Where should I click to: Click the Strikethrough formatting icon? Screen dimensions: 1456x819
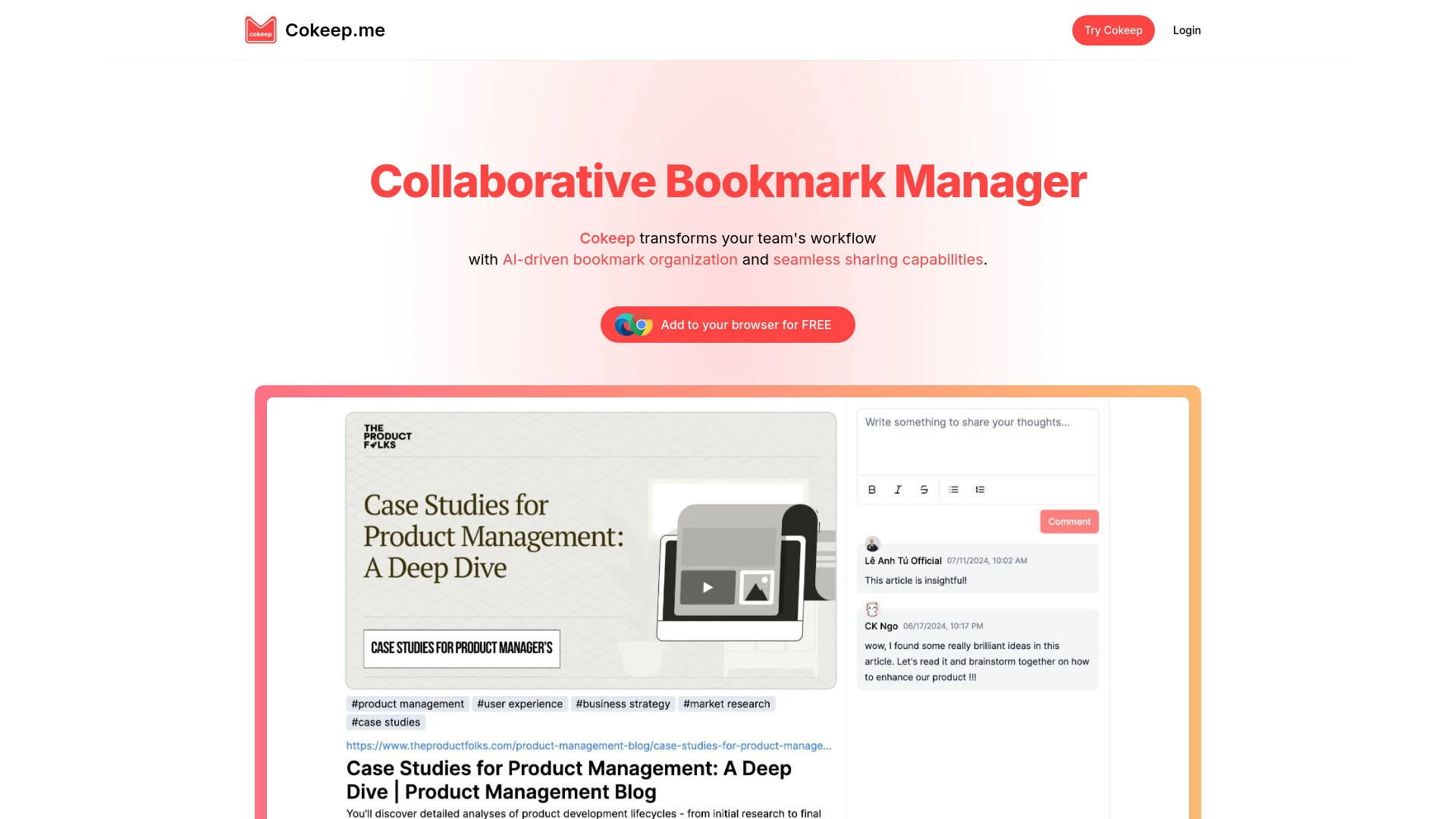pyautogui.click(x=925, y=489)
